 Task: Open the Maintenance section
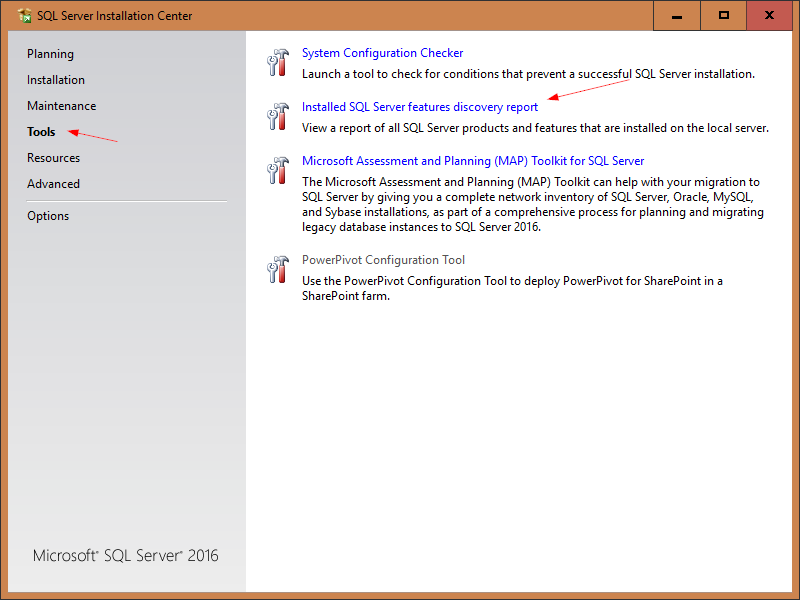[62, 105]
